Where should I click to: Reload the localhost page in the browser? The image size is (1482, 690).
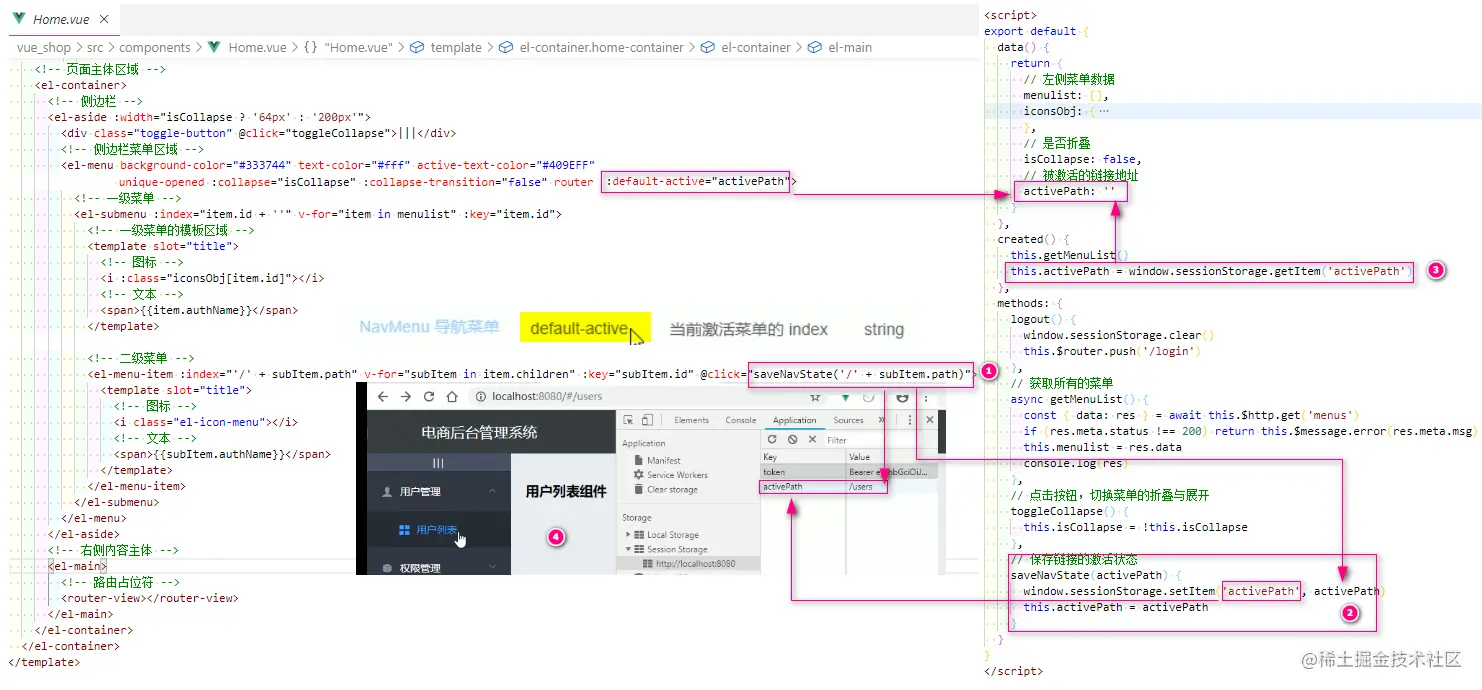point(428,397)
